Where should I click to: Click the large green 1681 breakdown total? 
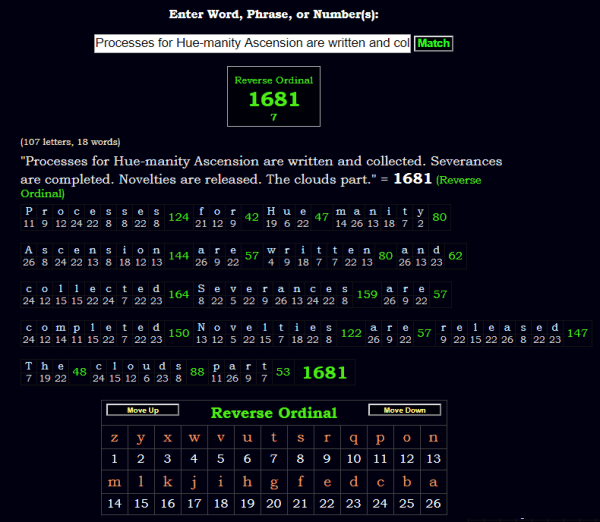[x=324, y=373]
